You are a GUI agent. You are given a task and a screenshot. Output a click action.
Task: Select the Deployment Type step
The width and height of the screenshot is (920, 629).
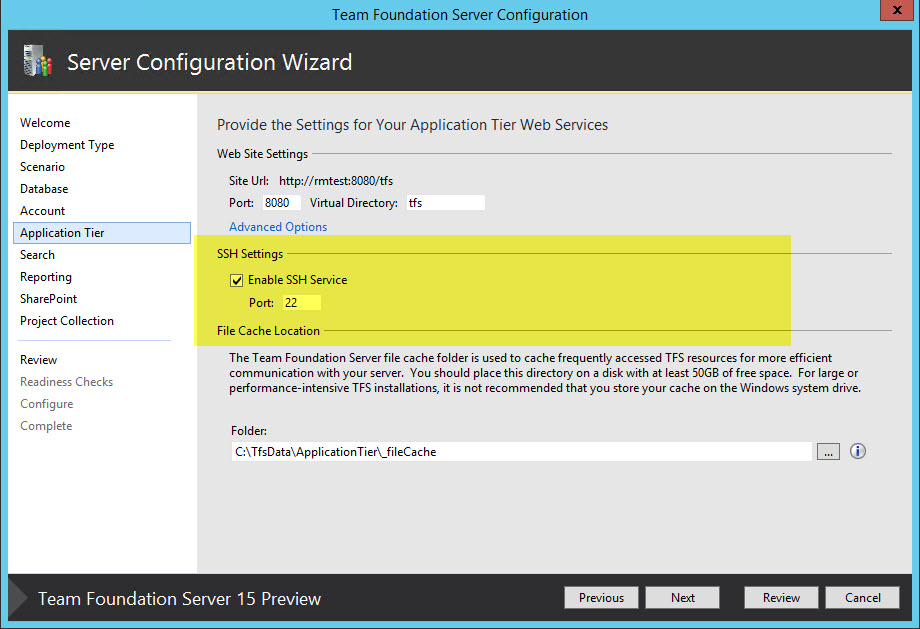67,145
